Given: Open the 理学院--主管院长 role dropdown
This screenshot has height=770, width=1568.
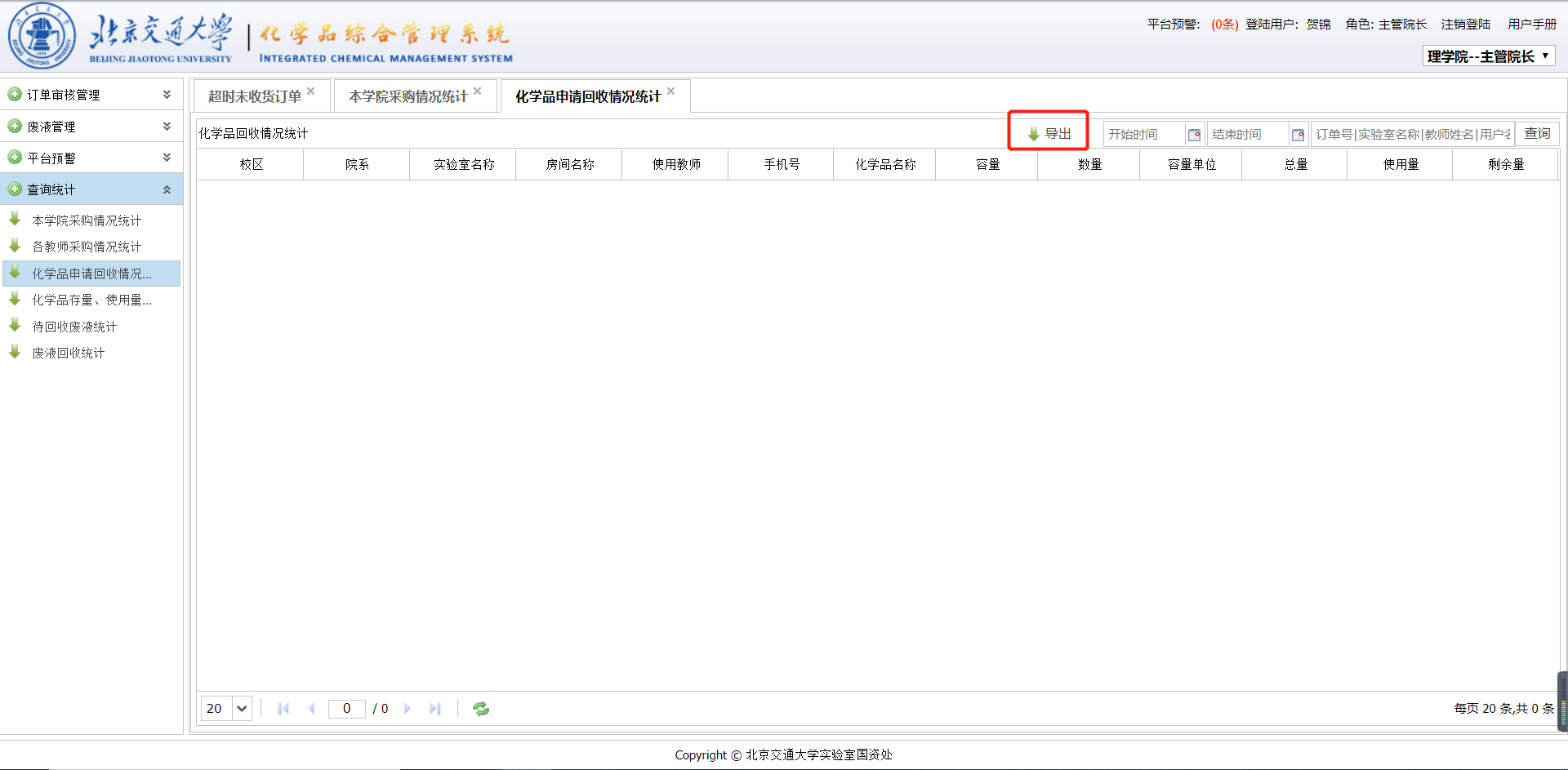Looking at the screenshot, I should [1488, 56].
